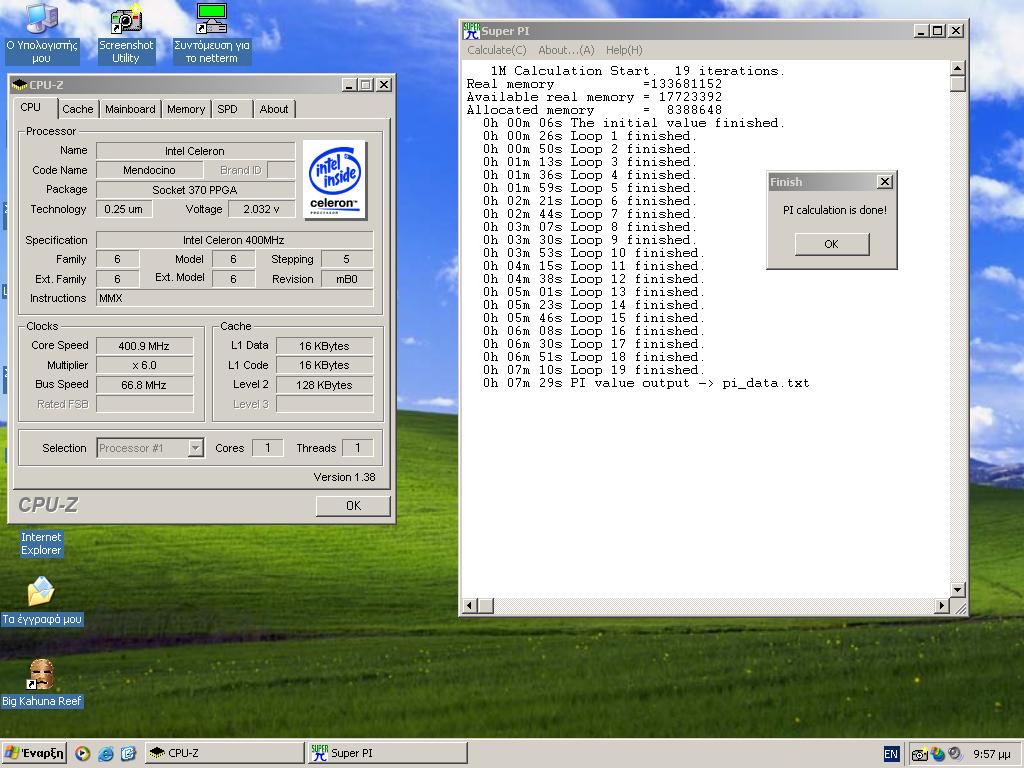Switch to the Mainboard tab
Image resolution: width=1024 pixels, height=768 pixels.
(130, 109)
